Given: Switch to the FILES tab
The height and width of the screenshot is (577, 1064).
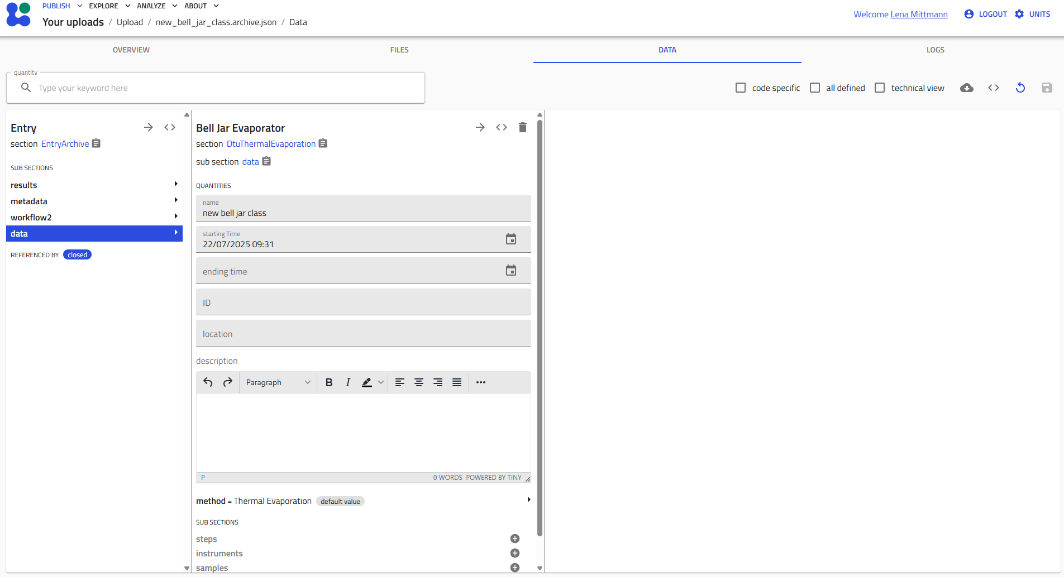Looking at the screenshot, I should (399, 49).
